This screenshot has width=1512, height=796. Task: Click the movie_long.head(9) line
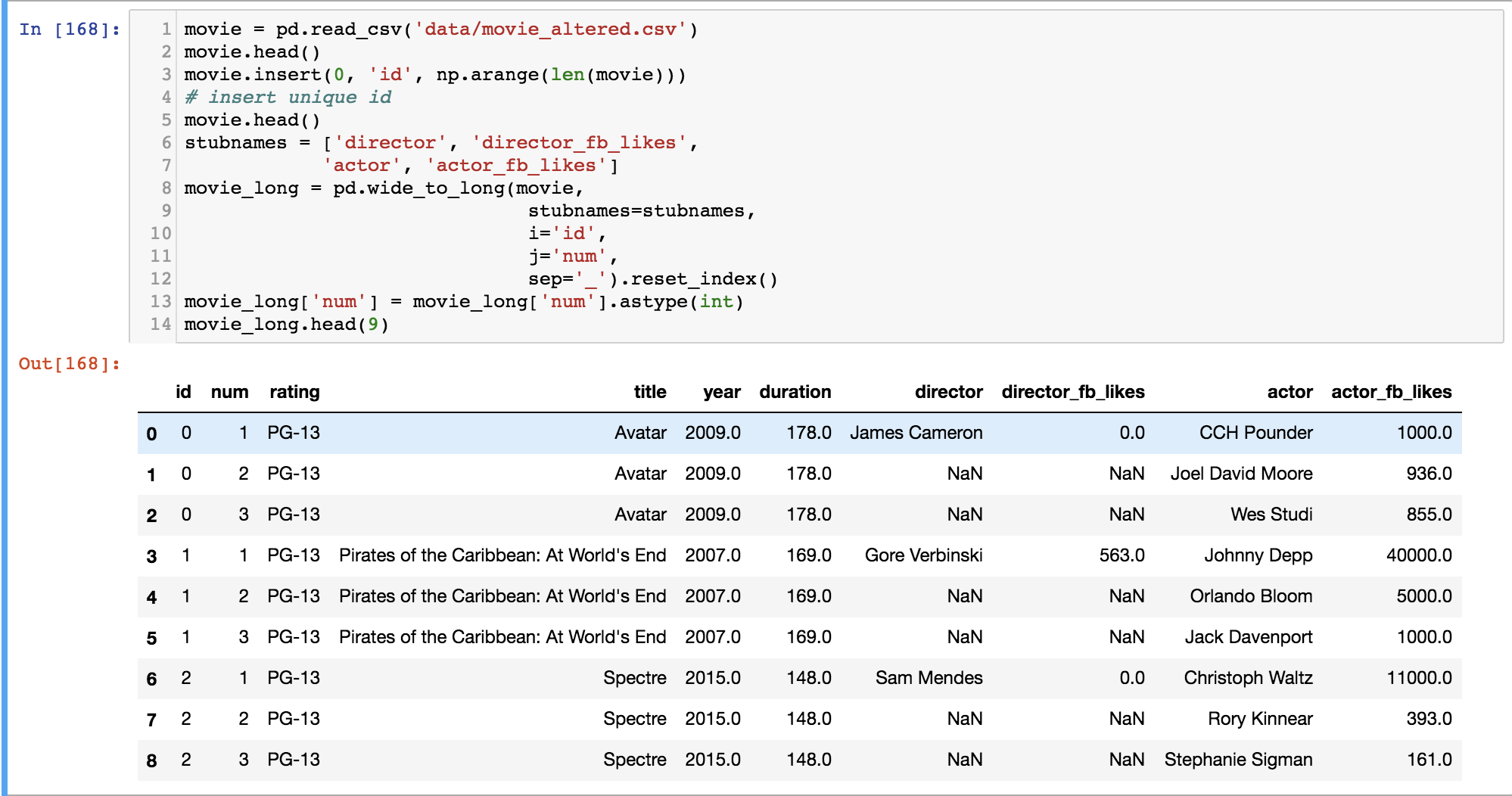pos(286,325)
